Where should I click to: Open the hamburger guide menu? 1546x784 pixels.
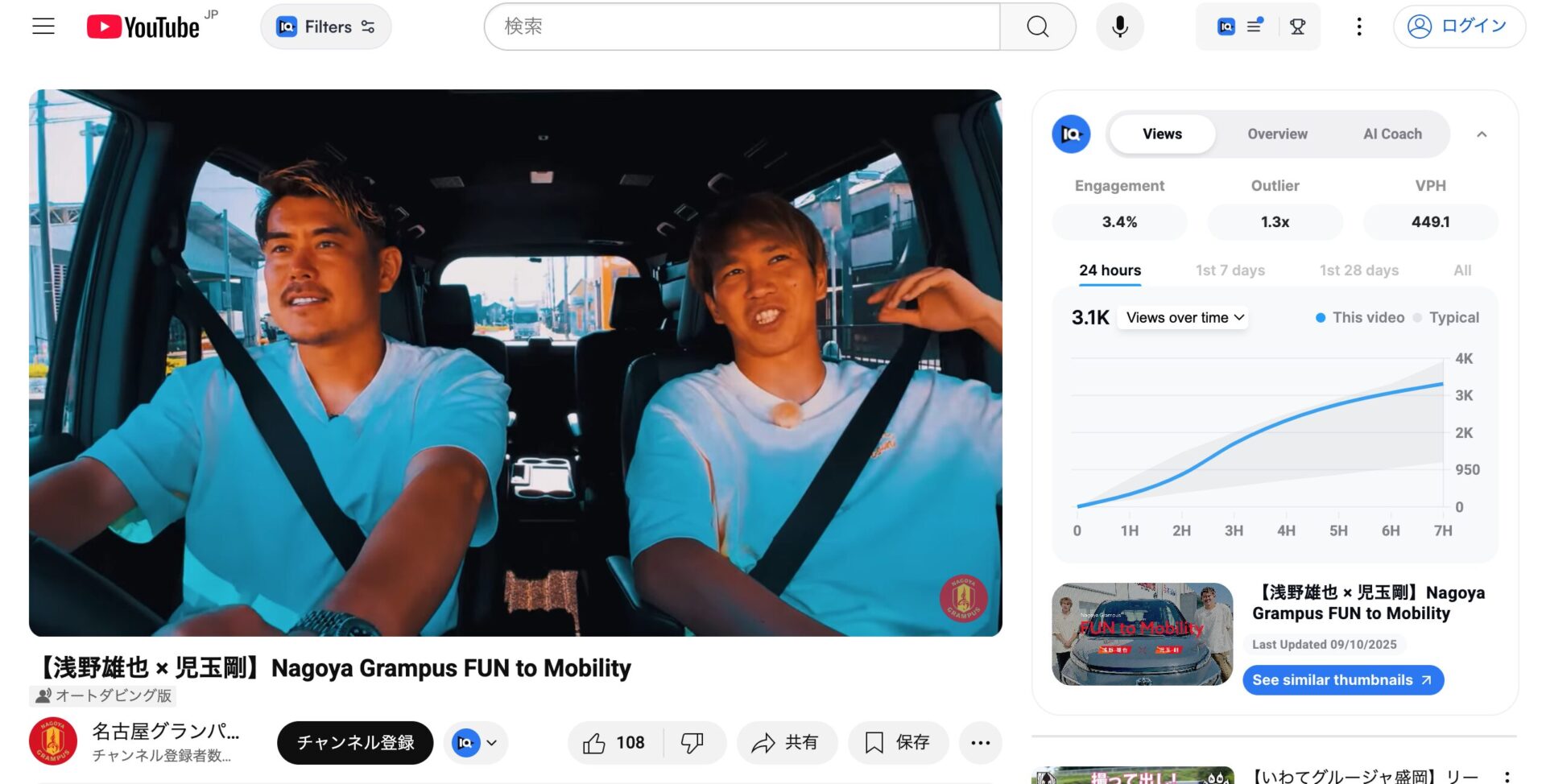coord(43,27)
